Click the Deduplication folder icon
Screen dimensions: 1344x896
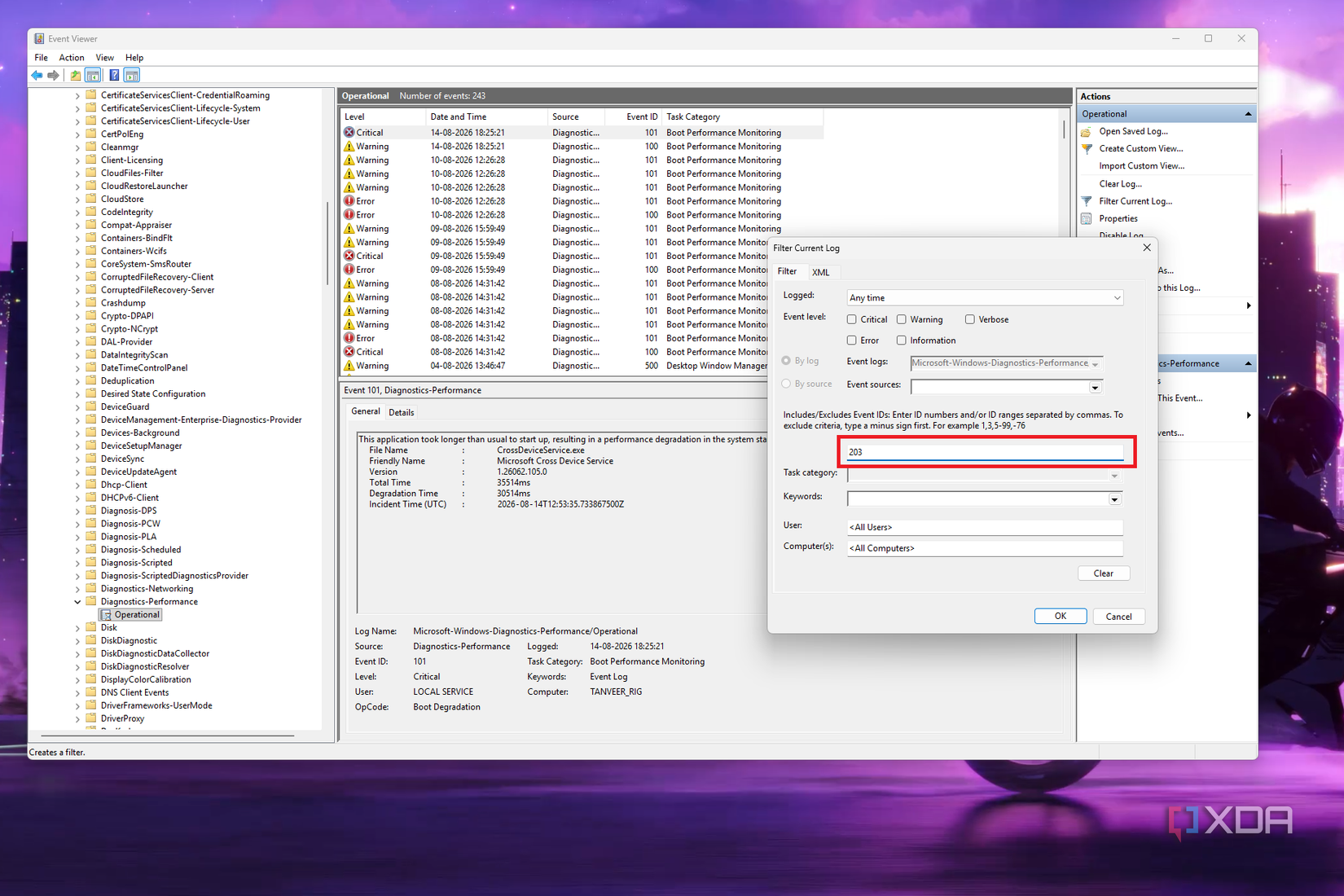(91, 380)
